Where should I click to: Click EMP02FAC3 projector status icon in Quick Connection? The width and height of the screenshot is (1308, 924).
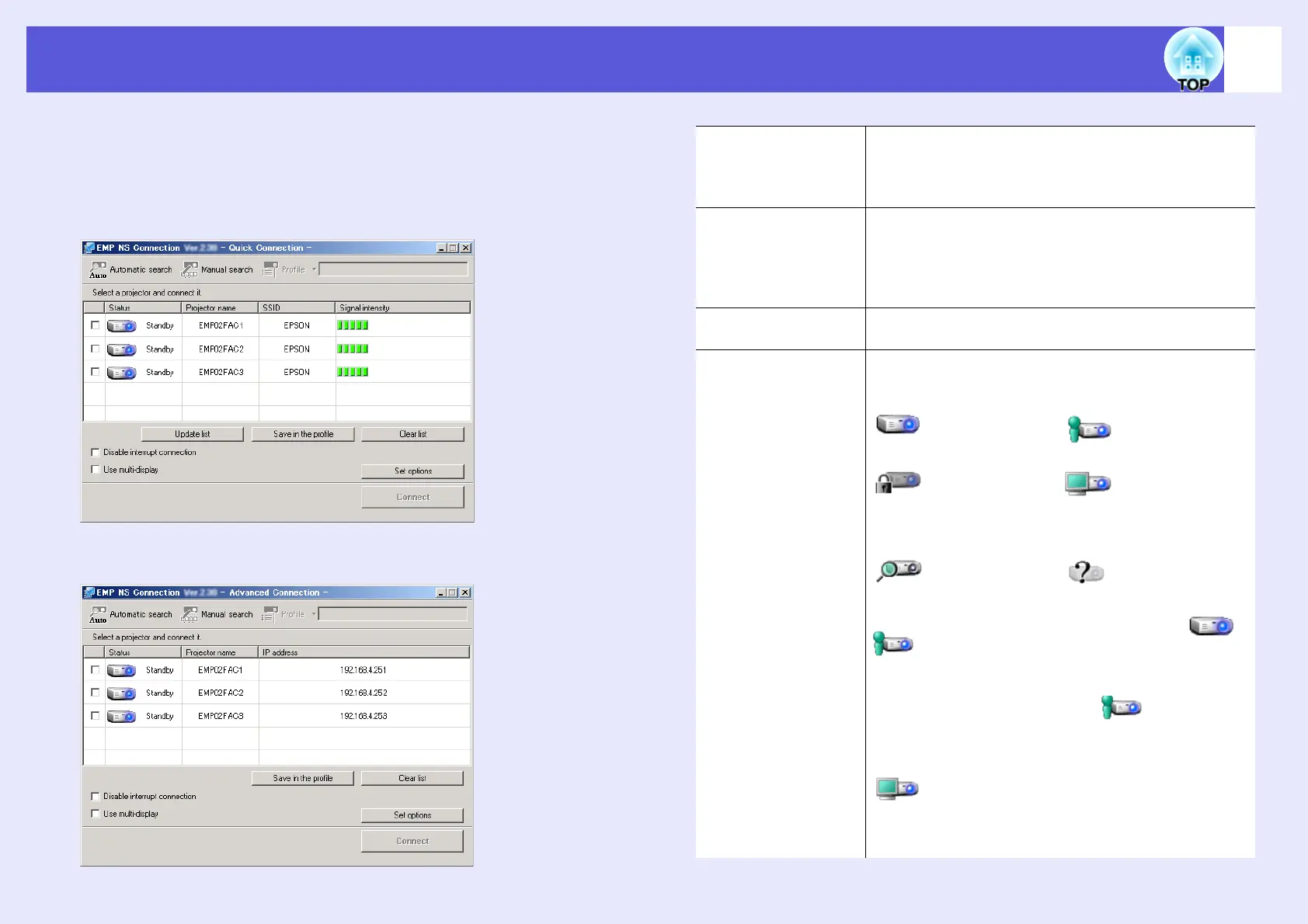tap(121, 373)
